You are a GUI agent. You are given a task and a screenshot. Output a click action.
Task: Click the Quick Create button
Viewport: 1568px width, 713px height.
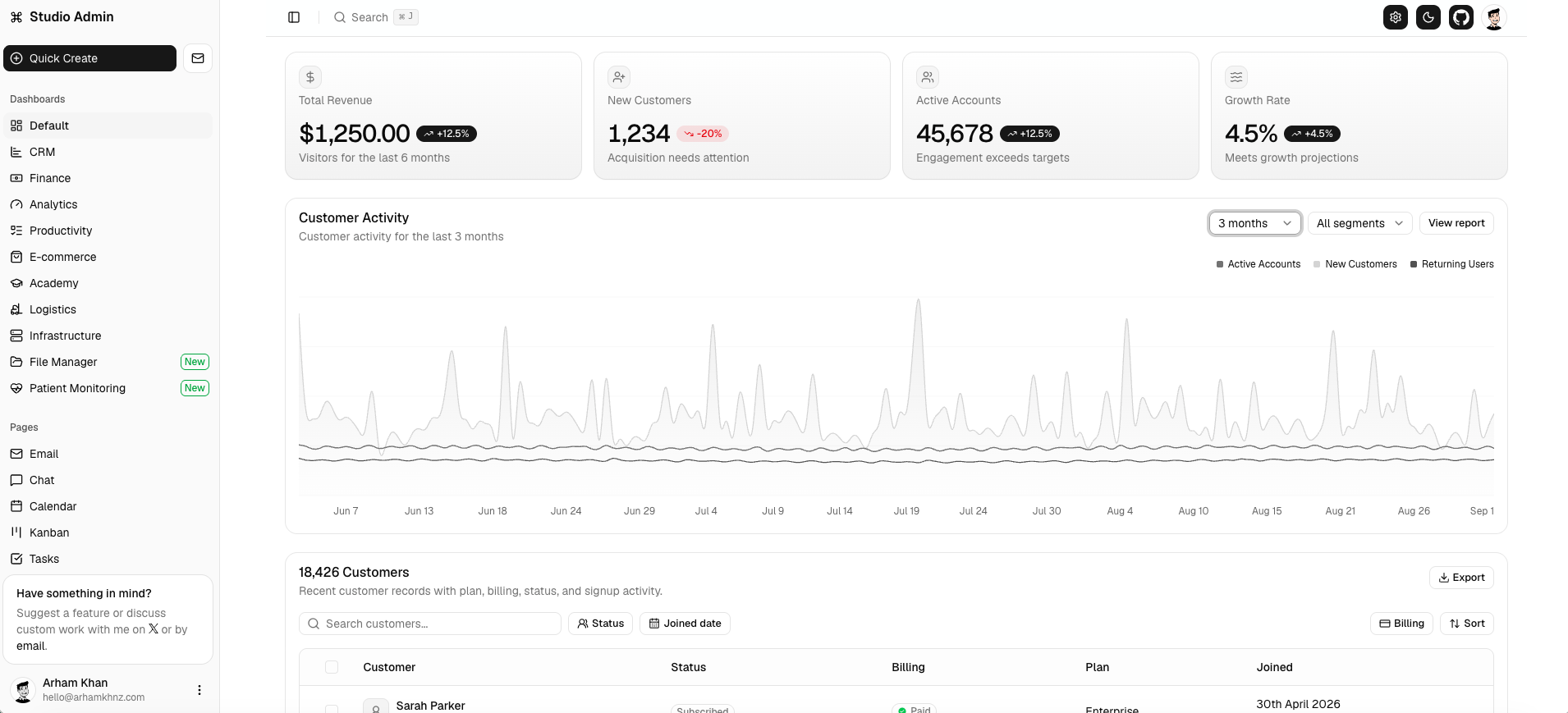pyautogui.click(x=89, y=58)
